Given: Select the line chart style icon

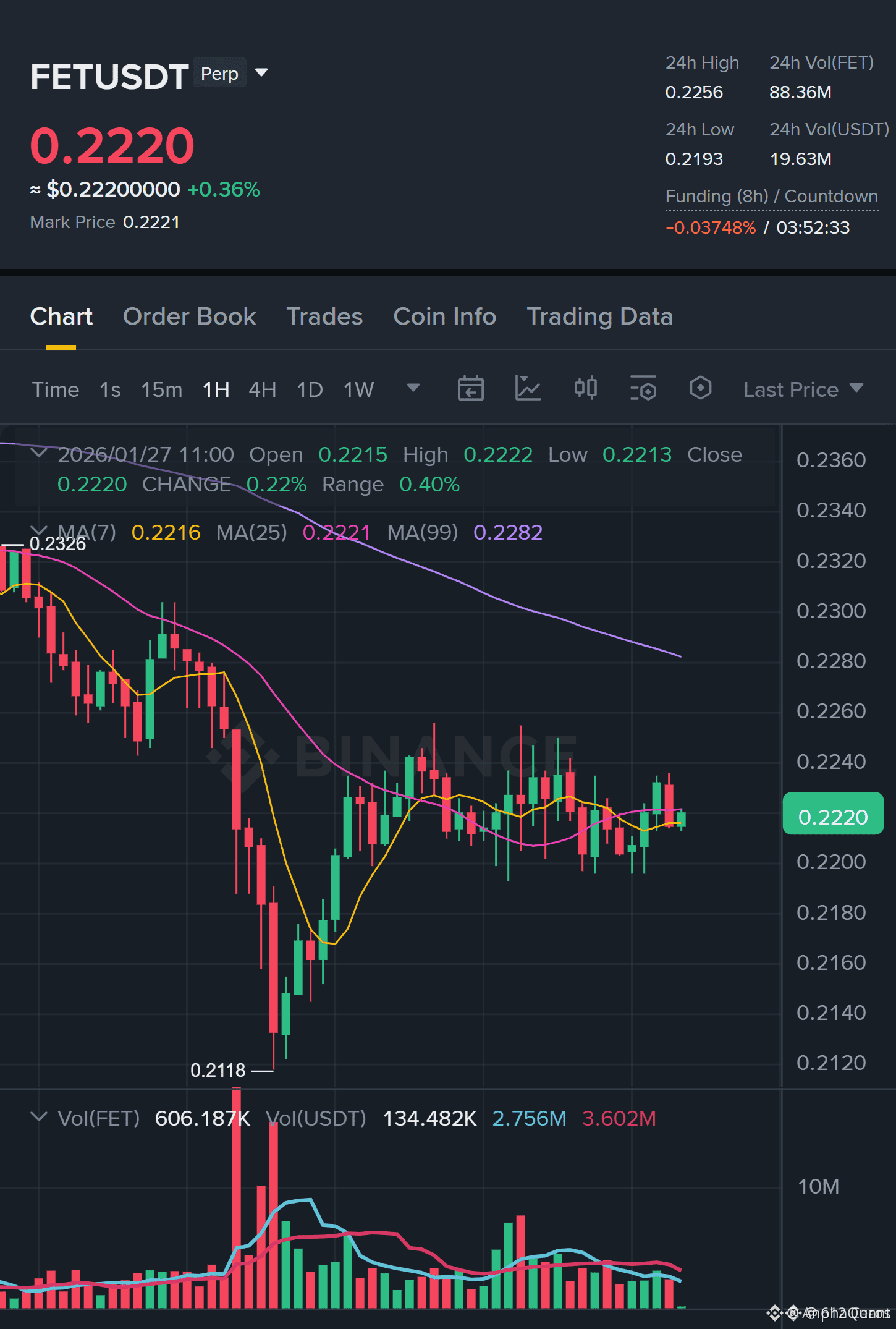Looking at the screenshot, I should click(528, 388).
